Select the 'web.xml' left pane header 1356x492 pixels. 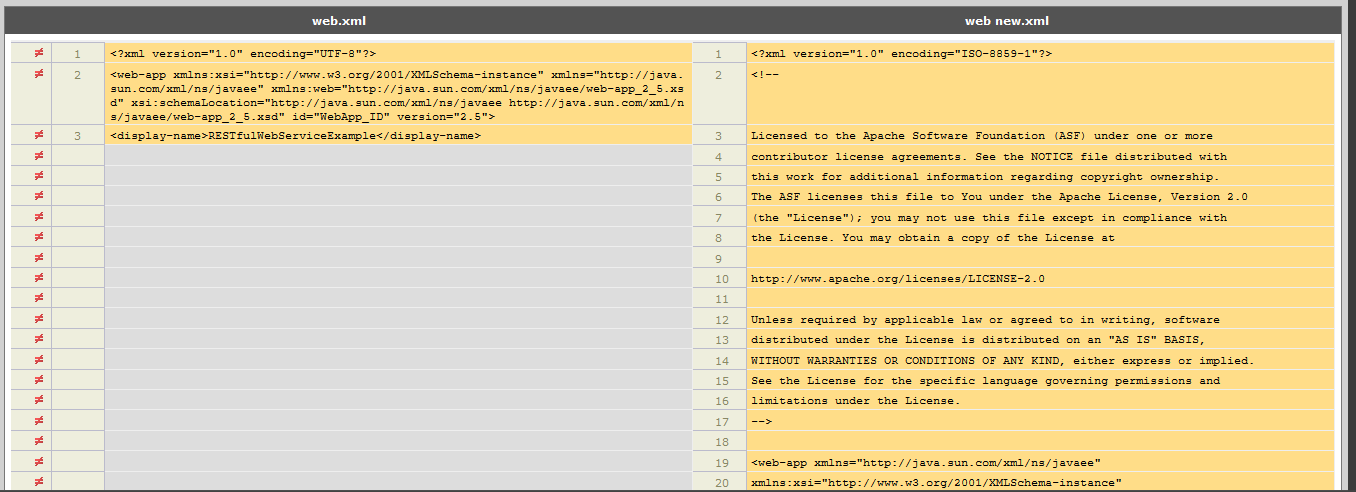coord(341,20)
